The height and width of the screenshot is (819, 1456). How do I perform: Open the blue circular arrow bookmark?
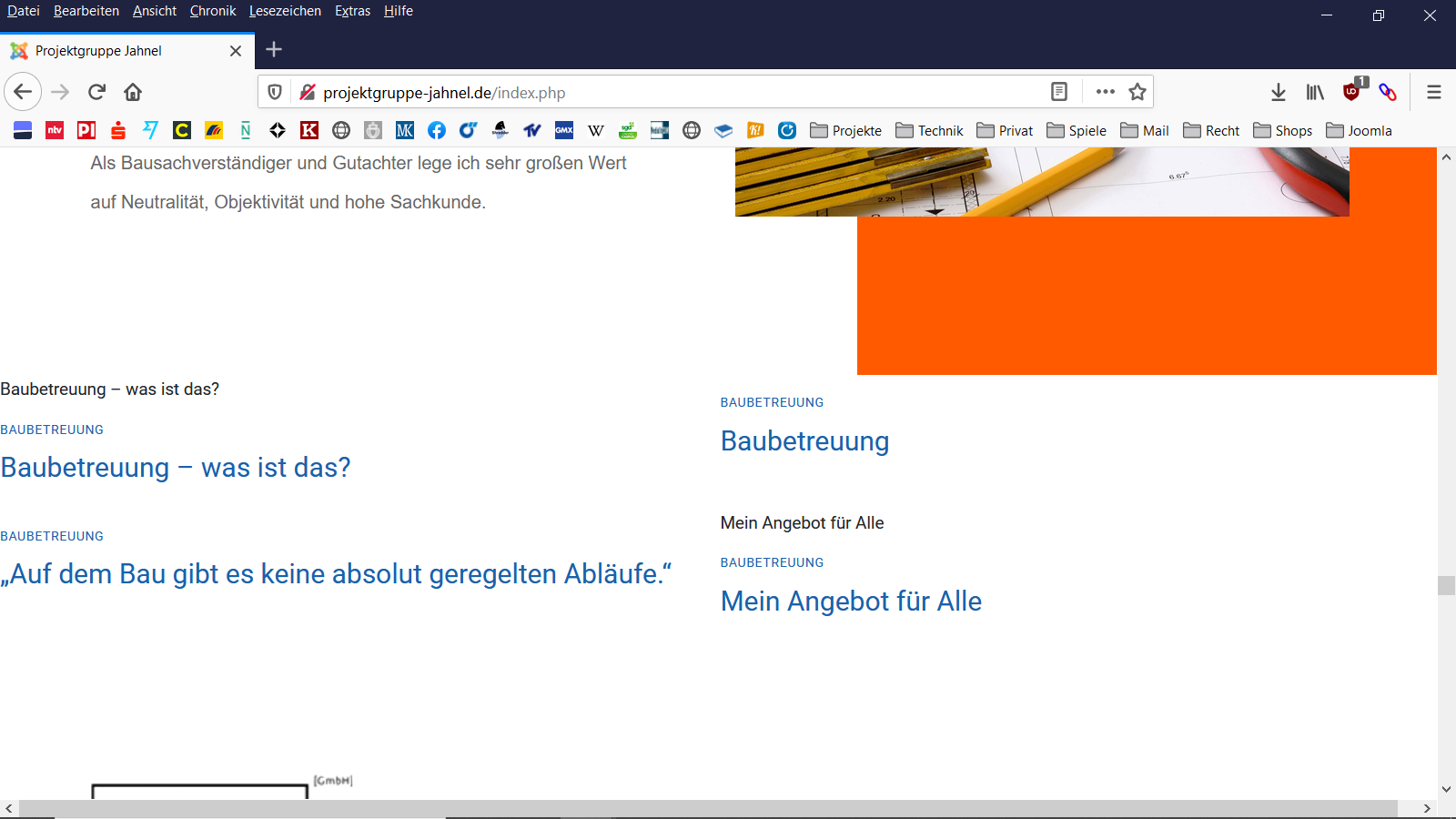tap(787, 130)
